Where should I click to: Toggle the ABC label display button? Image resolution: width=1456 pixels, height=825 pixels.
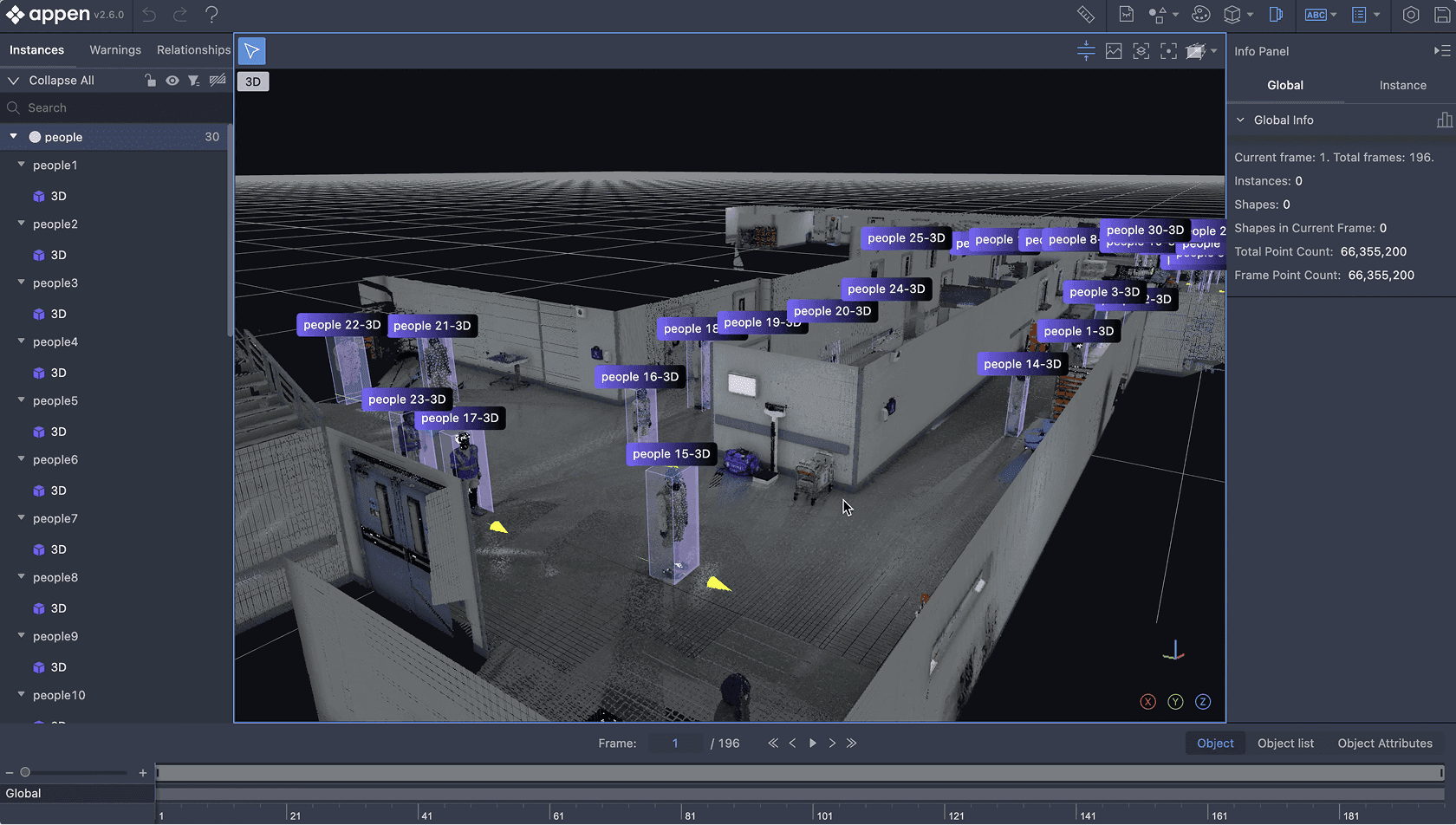click(x=1315, y=15)
